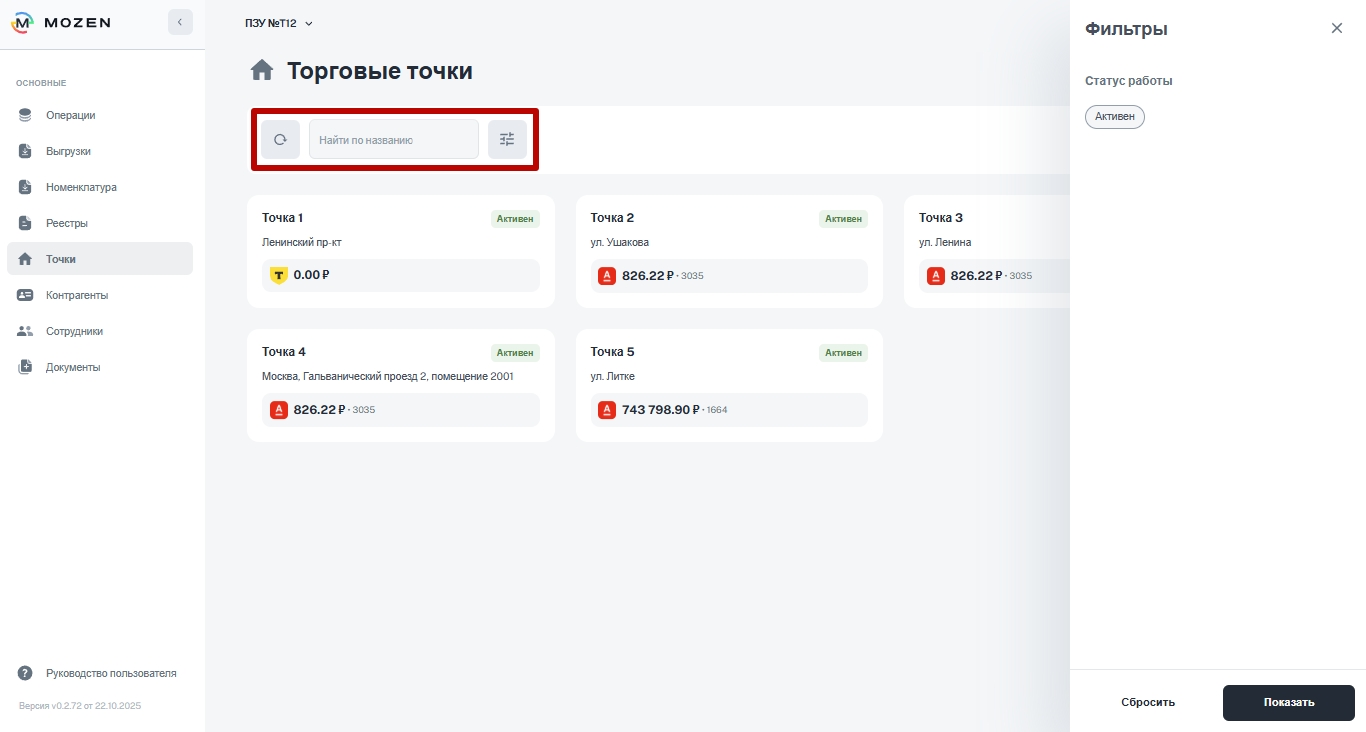The width and height of the screenshot is (1366, 732).
Task: Click the Точка 2 card title
Action: 612,218
